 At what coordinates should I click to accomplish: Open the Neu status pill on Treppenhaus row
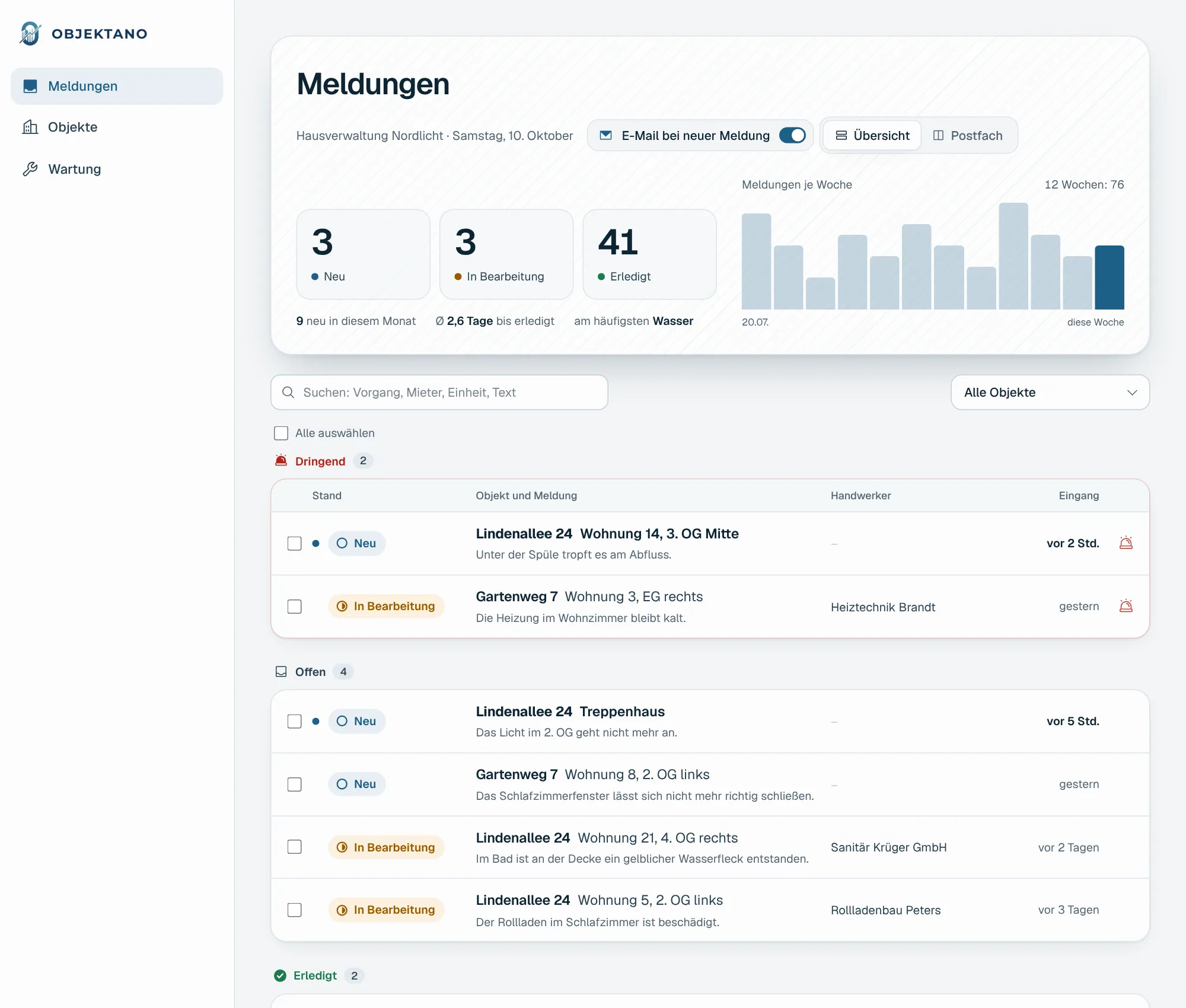pos(356,721)
